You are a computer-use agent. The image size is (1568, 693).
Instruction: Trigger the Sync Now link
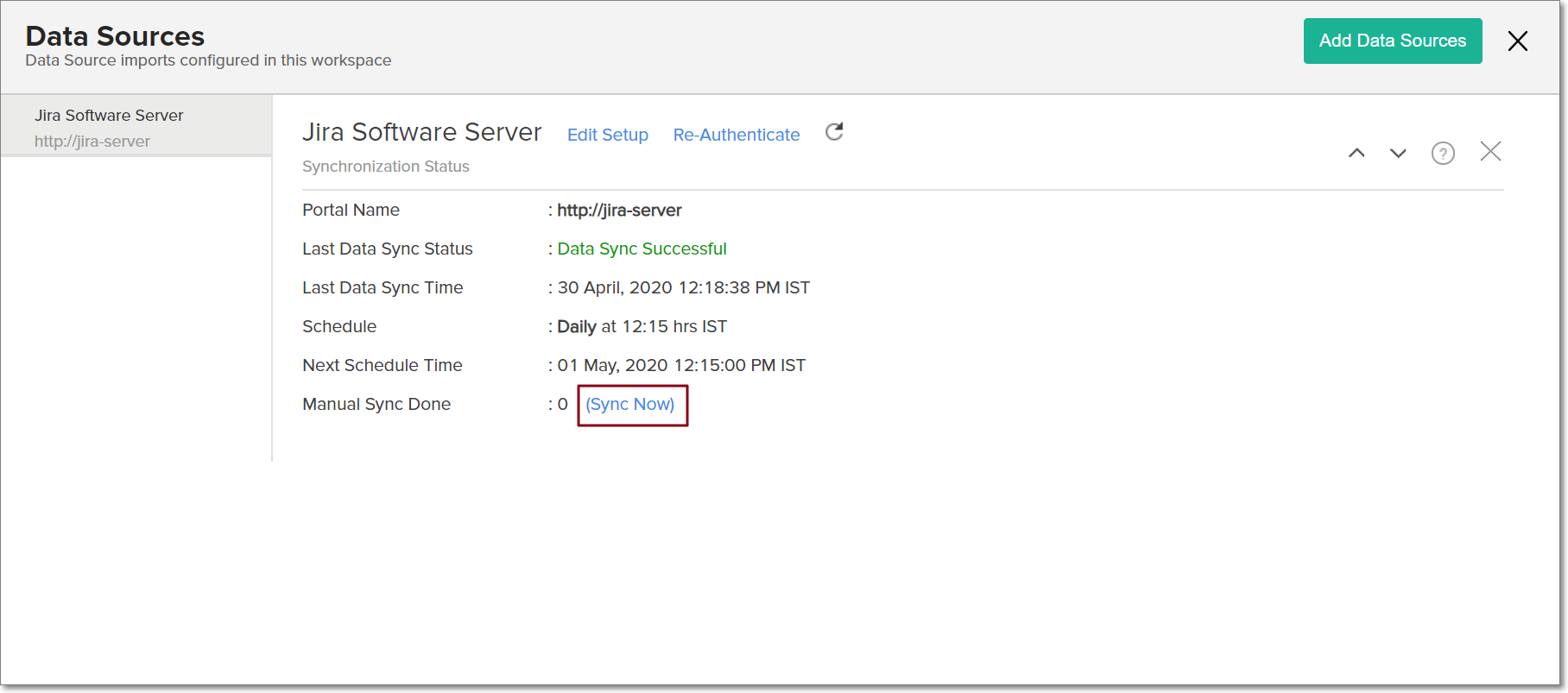click(x=630, y=405)
